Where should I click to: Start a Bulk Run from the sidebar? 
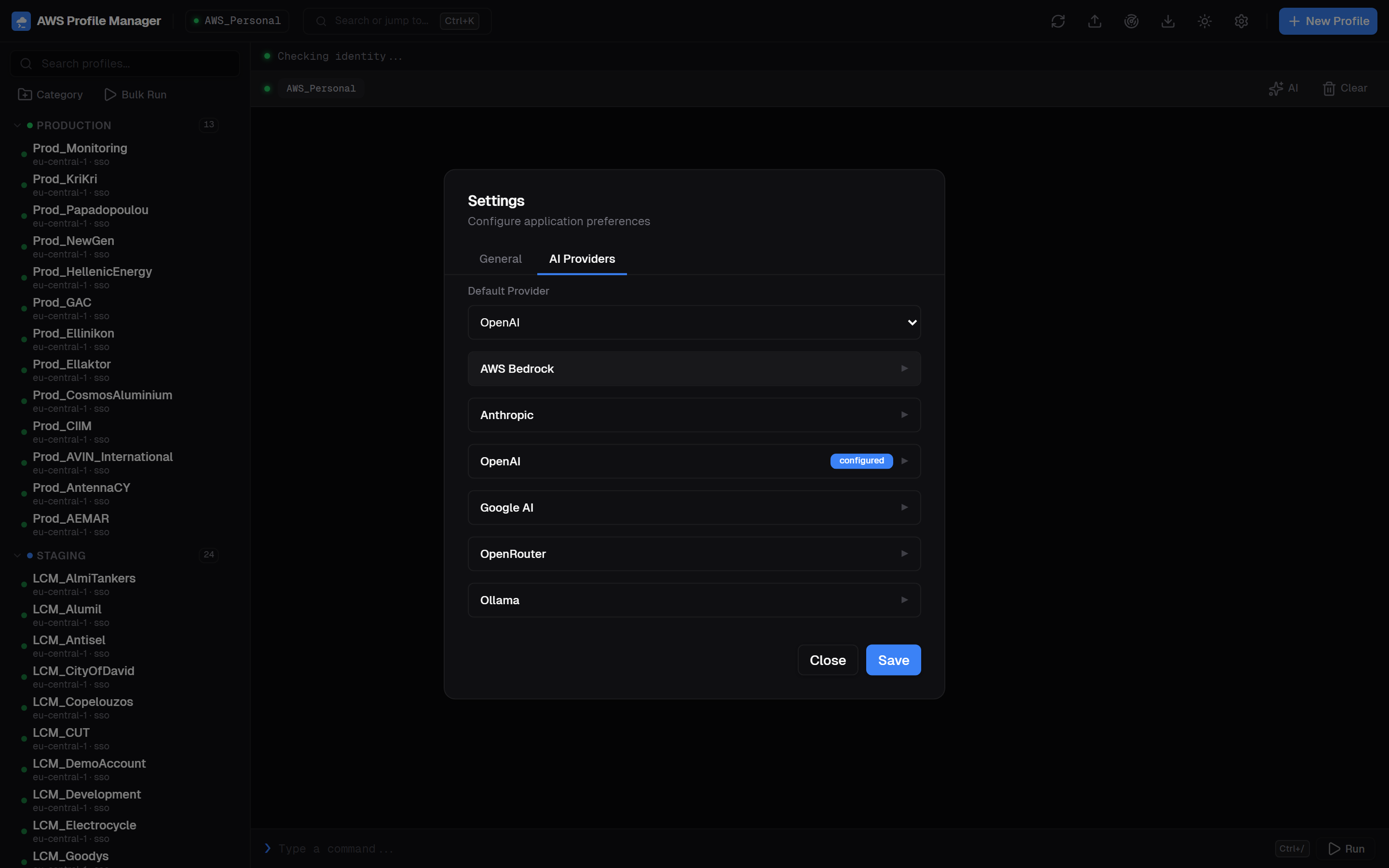pyautogui.click(x=136, y=94)
